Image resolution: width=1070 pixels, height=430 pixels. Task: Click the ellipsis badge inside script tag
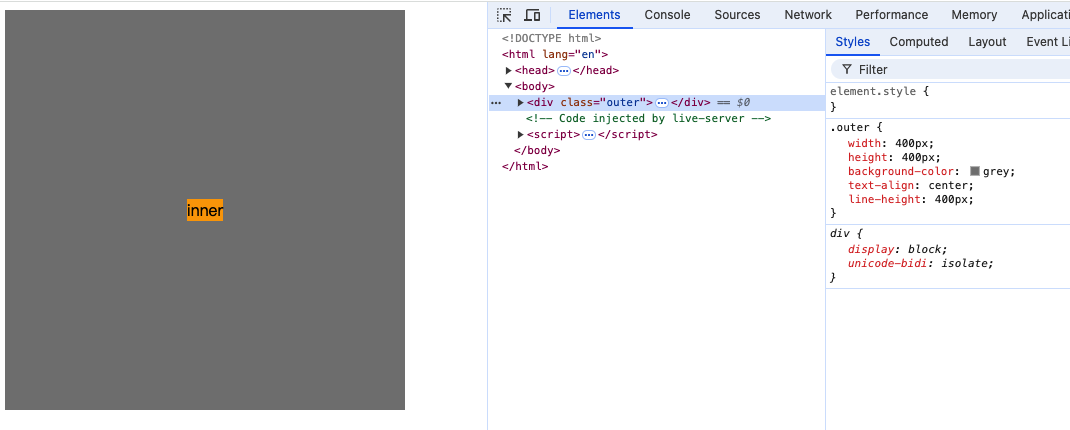[x=589, y=135]
